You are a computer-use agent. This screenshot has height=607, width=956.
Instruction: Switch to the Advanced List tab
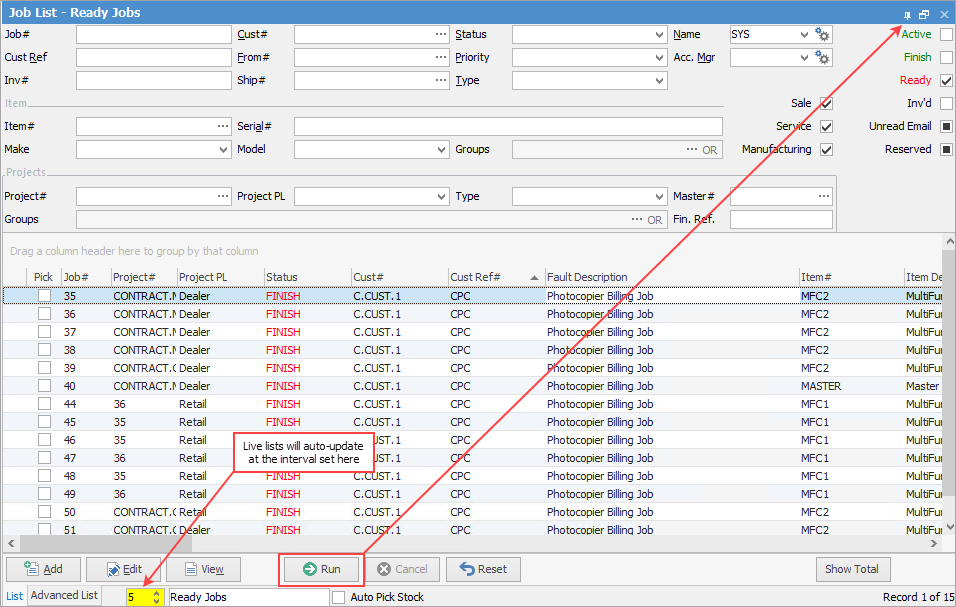[64, 596]
